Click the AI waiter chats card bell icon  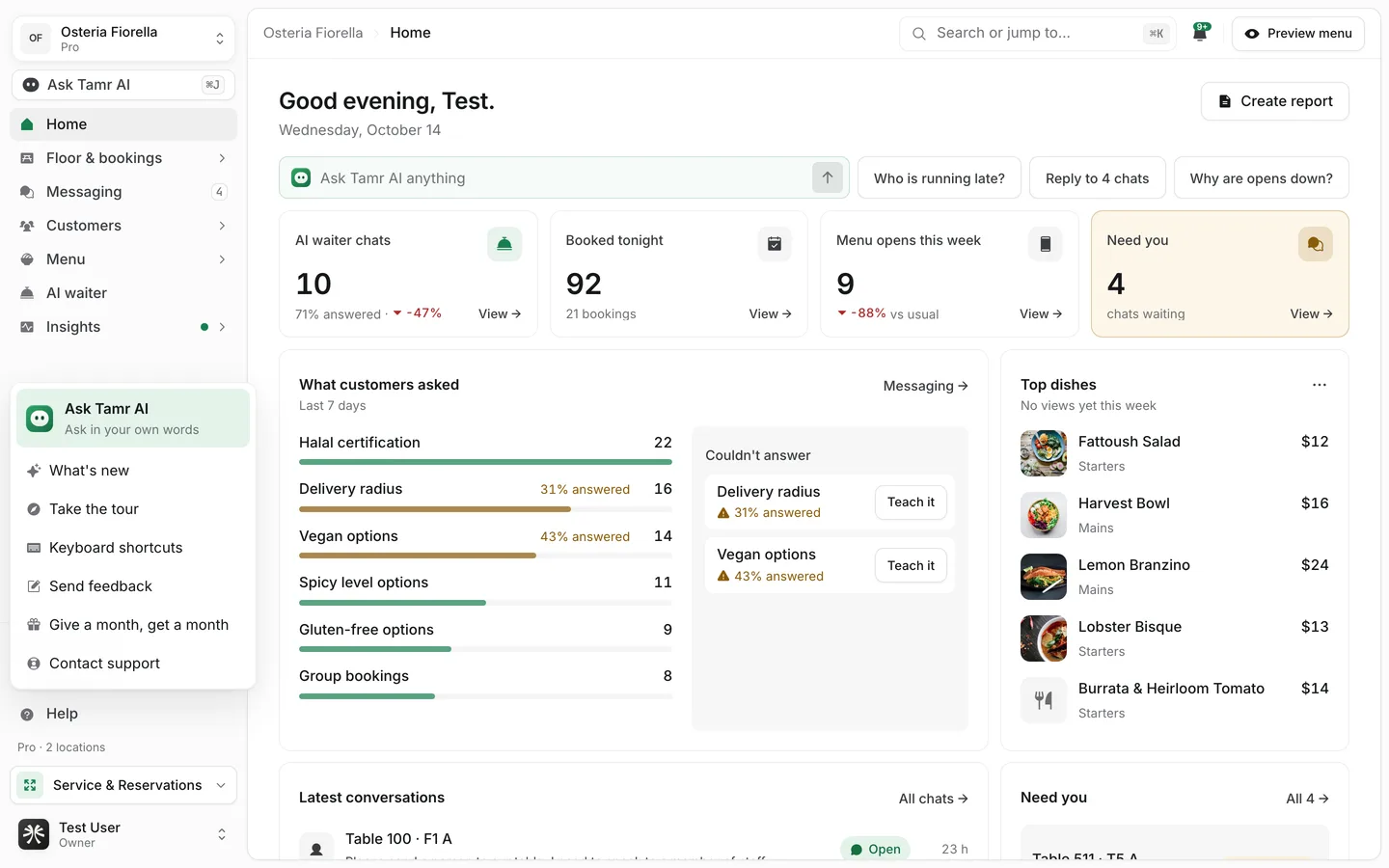click(504, 244)
